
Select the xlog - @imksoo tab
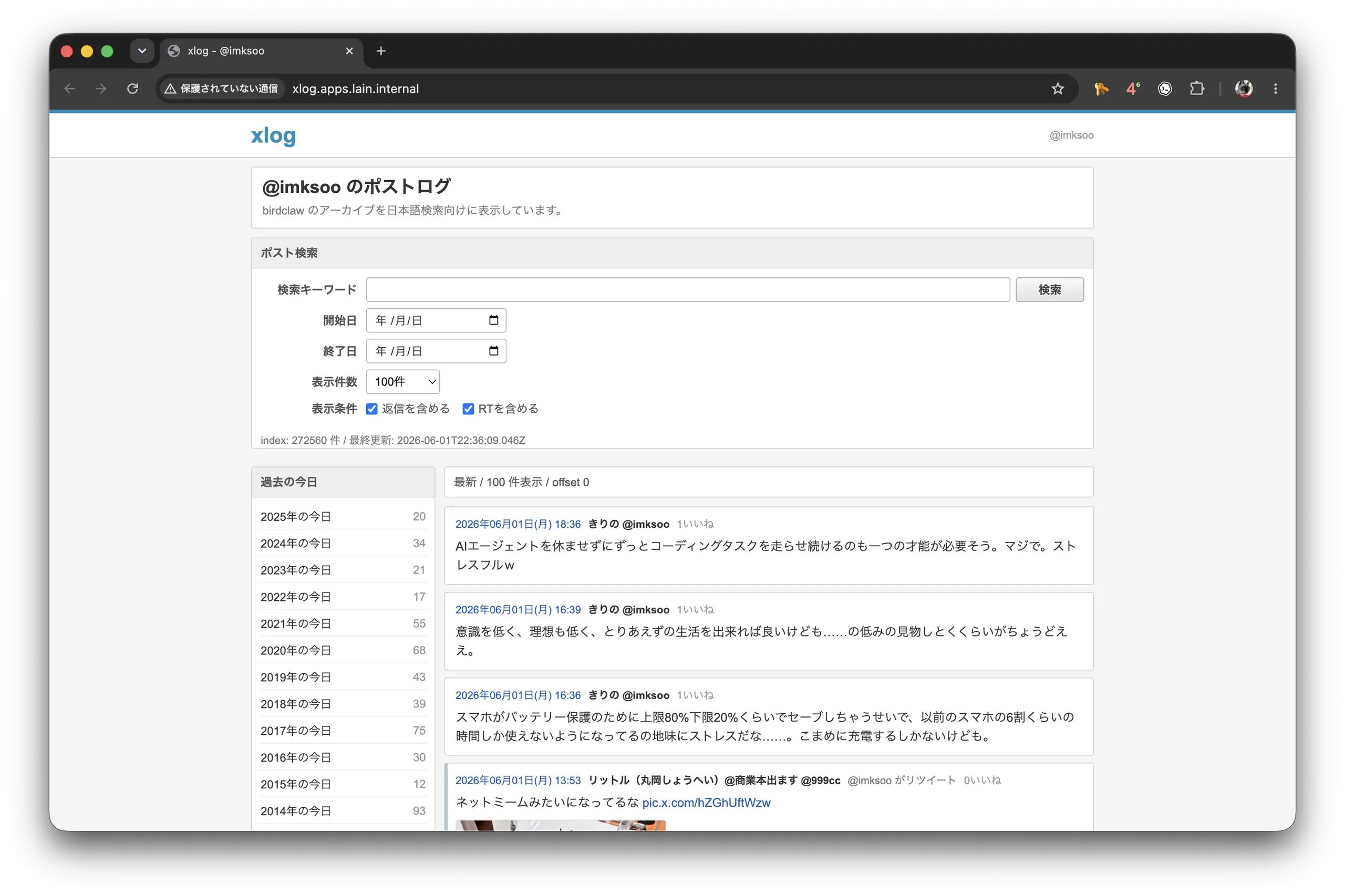(x=261, y=51)
